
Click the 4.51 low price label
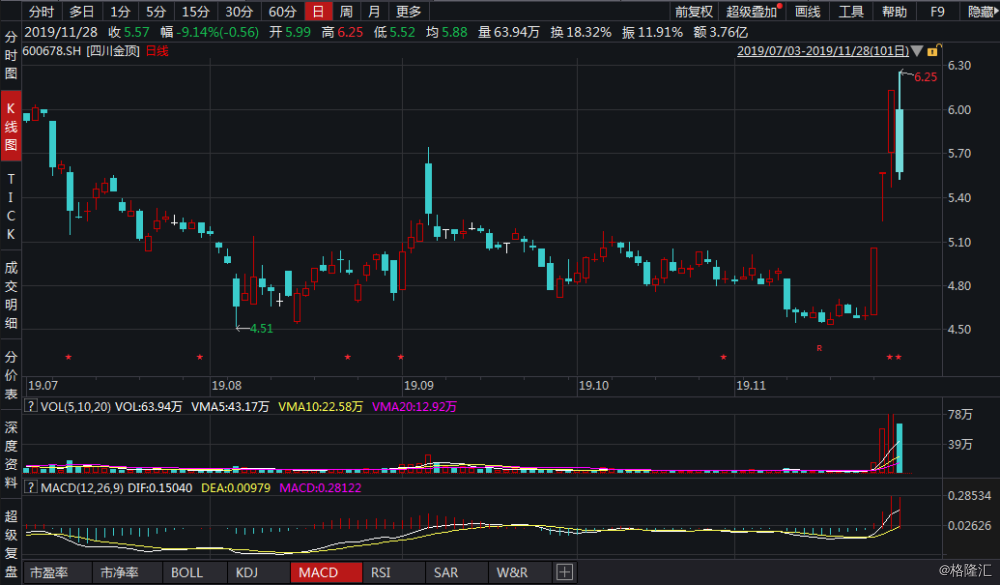(x=261, y=329)
